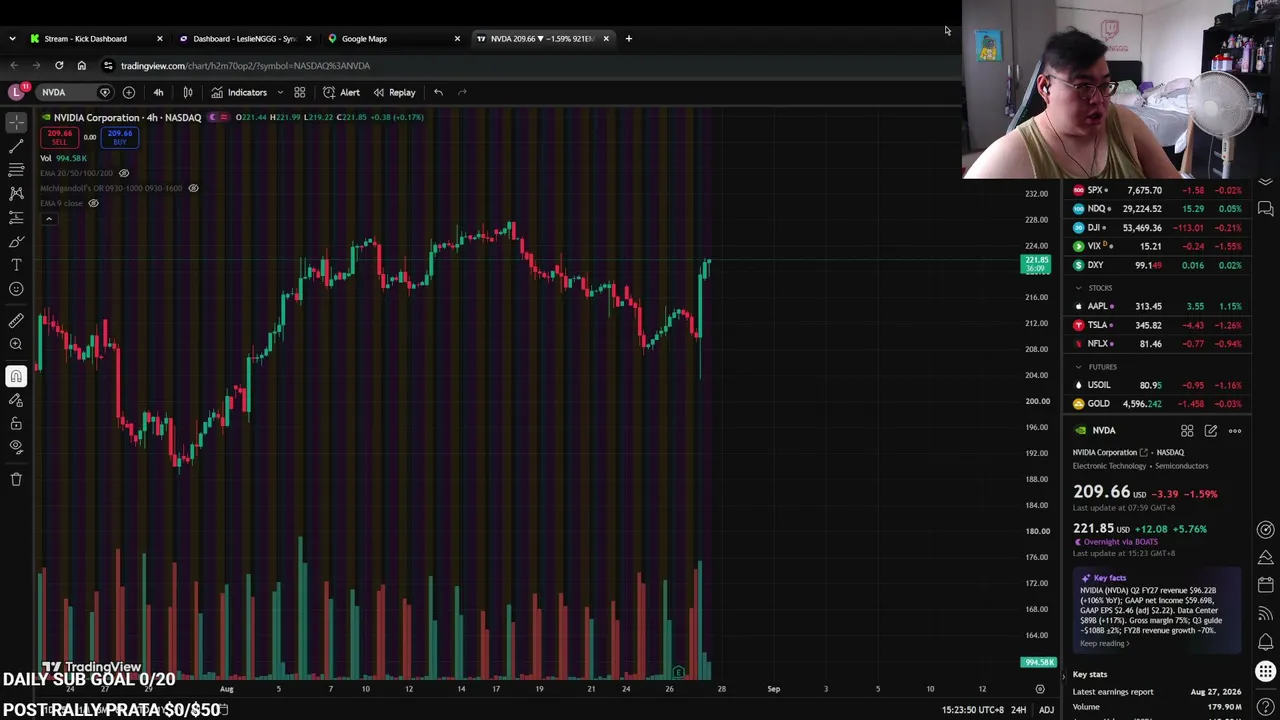Image resolution: width=1280 pixels, height=720 pixels.
Task: Open the Indicators dialog
Action: click(239, 92)
